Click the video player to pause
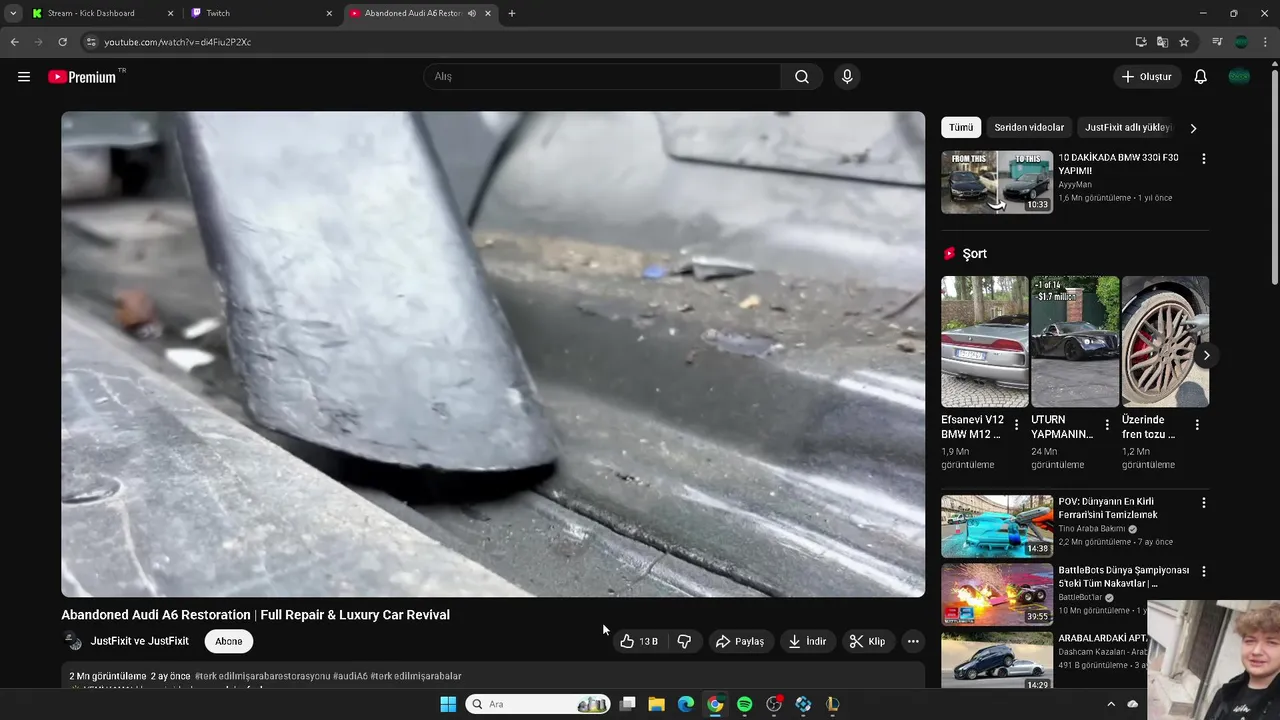 click(493, 354)
